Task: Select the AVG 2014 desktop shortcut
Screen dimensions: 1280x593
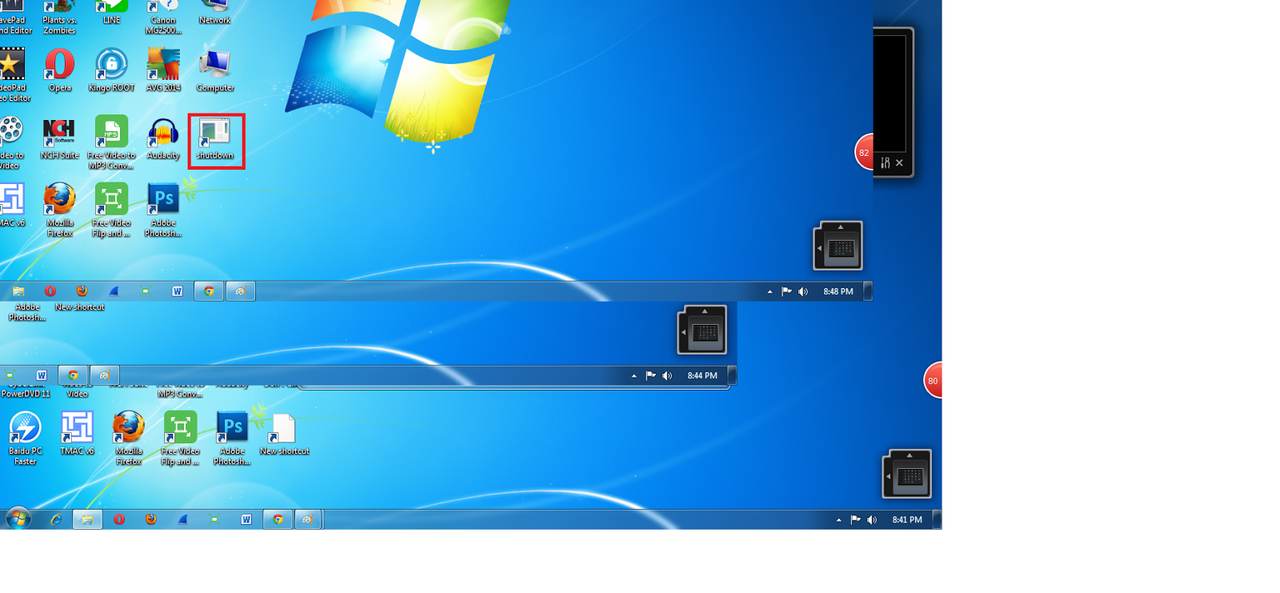Action: (163, 70)
